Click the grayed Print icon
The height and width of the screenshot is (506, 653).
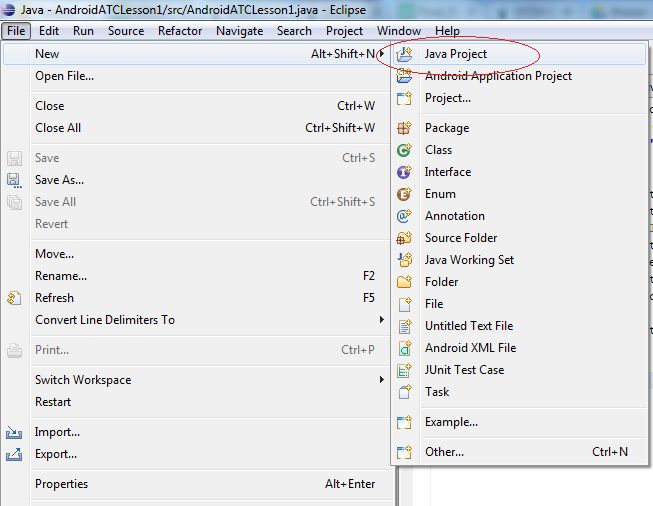(x=14, y=350)
